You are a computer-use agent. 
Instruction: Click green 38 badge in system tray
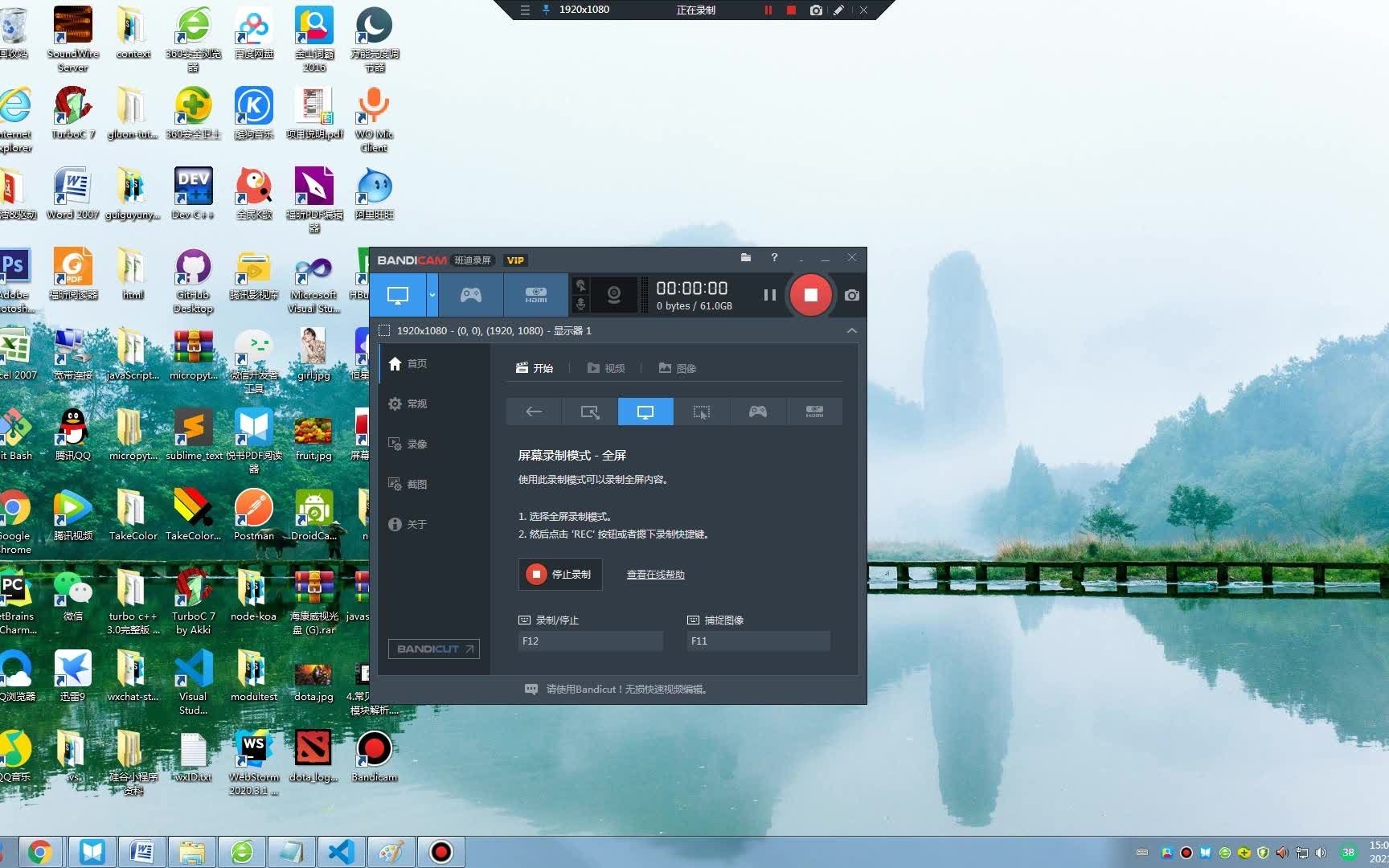coord(1348,853)
